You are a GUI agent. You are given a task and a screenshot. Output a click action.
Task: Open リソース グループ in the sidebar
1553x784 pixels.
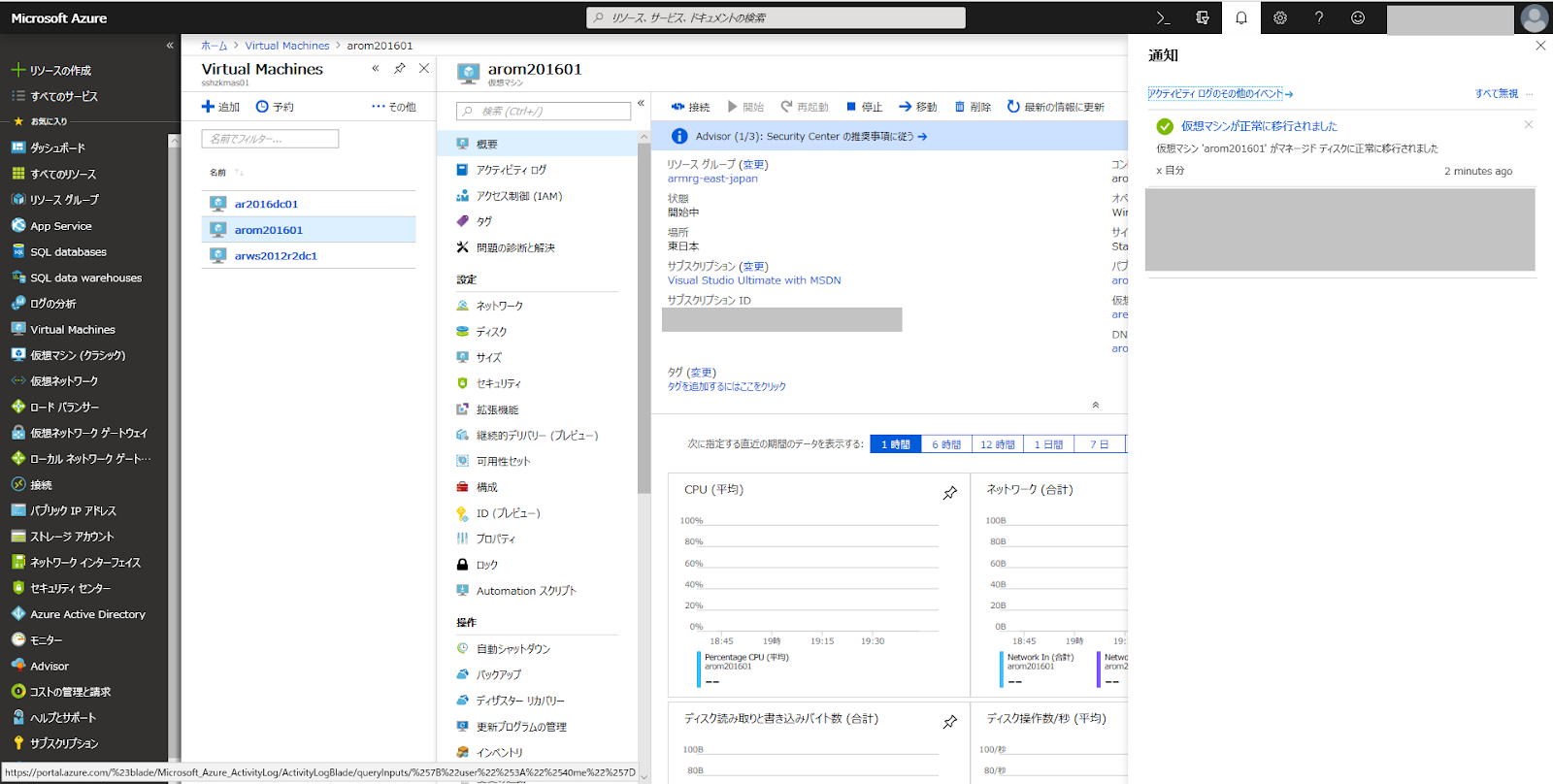coord(54,199)
